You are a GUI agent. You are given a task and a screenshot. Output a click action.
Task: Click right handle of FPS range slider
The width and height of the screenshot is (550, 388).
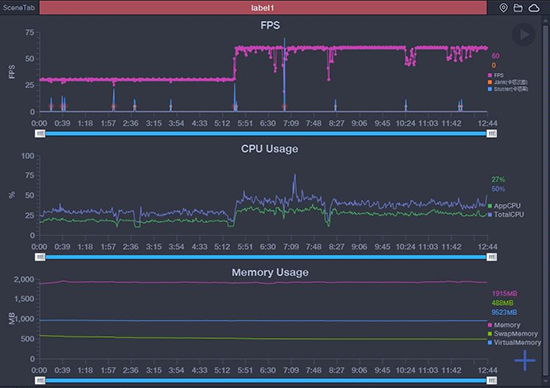[x=492, y=134]
